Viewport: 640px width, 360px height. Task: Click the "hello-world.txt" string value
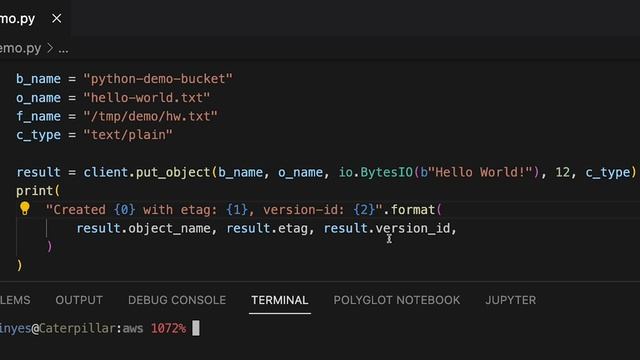click(x=147, y=98)
